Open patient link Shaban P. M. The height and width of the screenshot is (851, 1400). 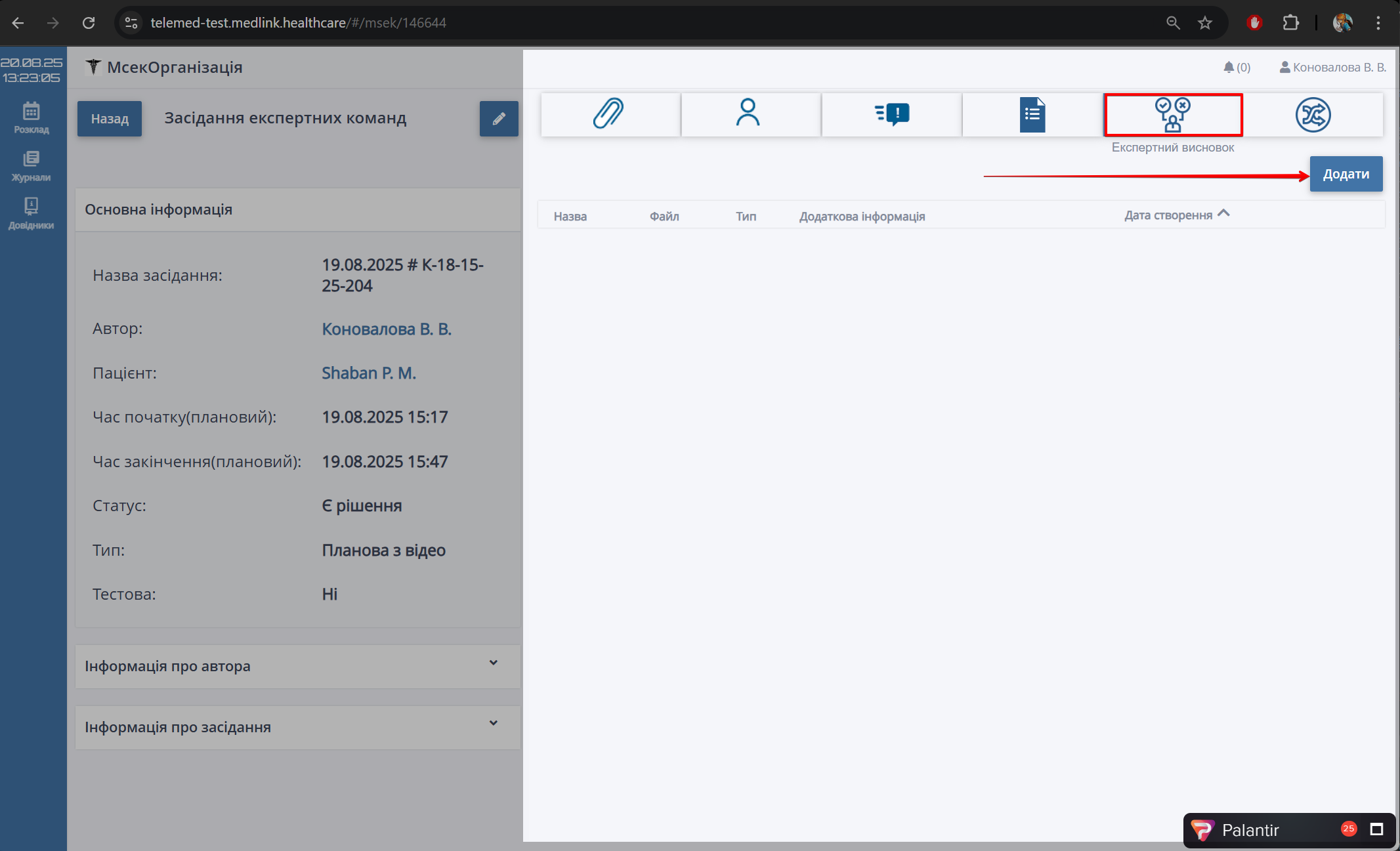click(369, 373)
